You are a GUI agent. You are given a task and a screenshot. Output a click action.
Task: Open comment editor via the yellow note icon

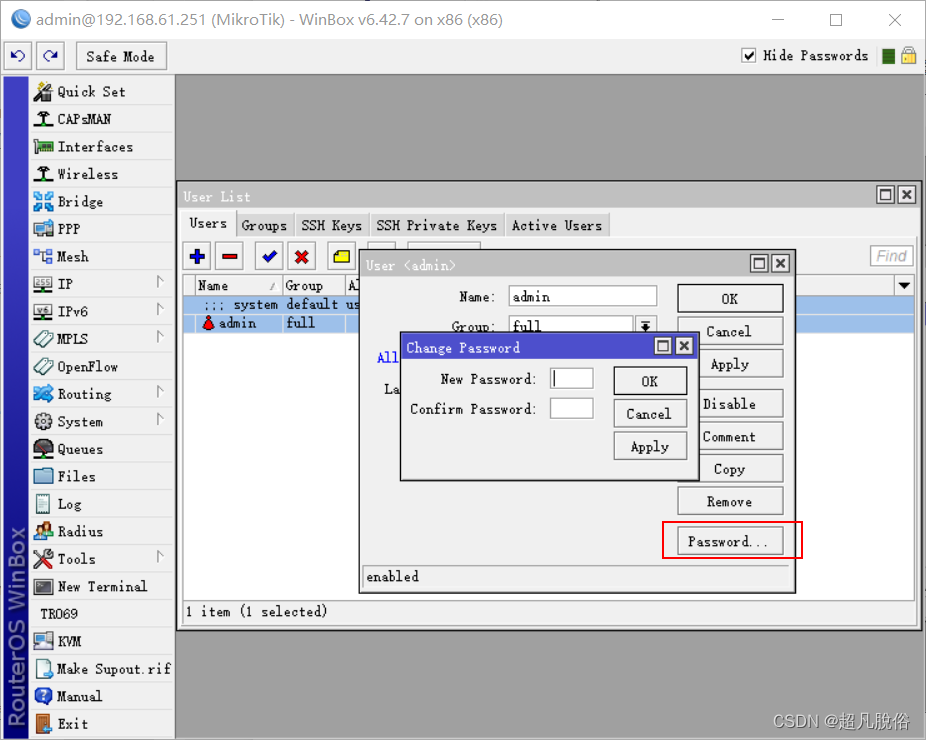pyautogui.click(x=340, y=256)
